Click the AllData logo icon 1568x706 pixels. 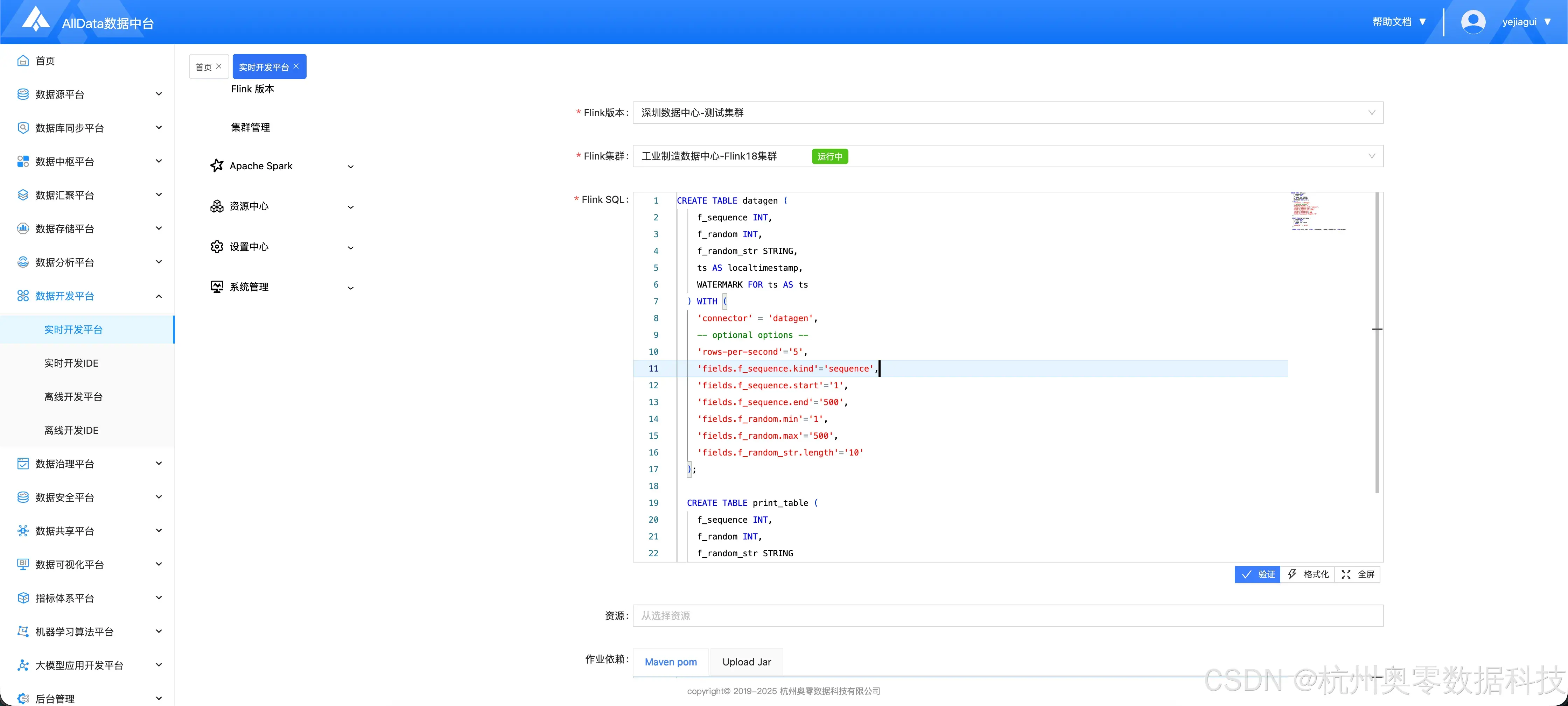[x=36, y=20]
